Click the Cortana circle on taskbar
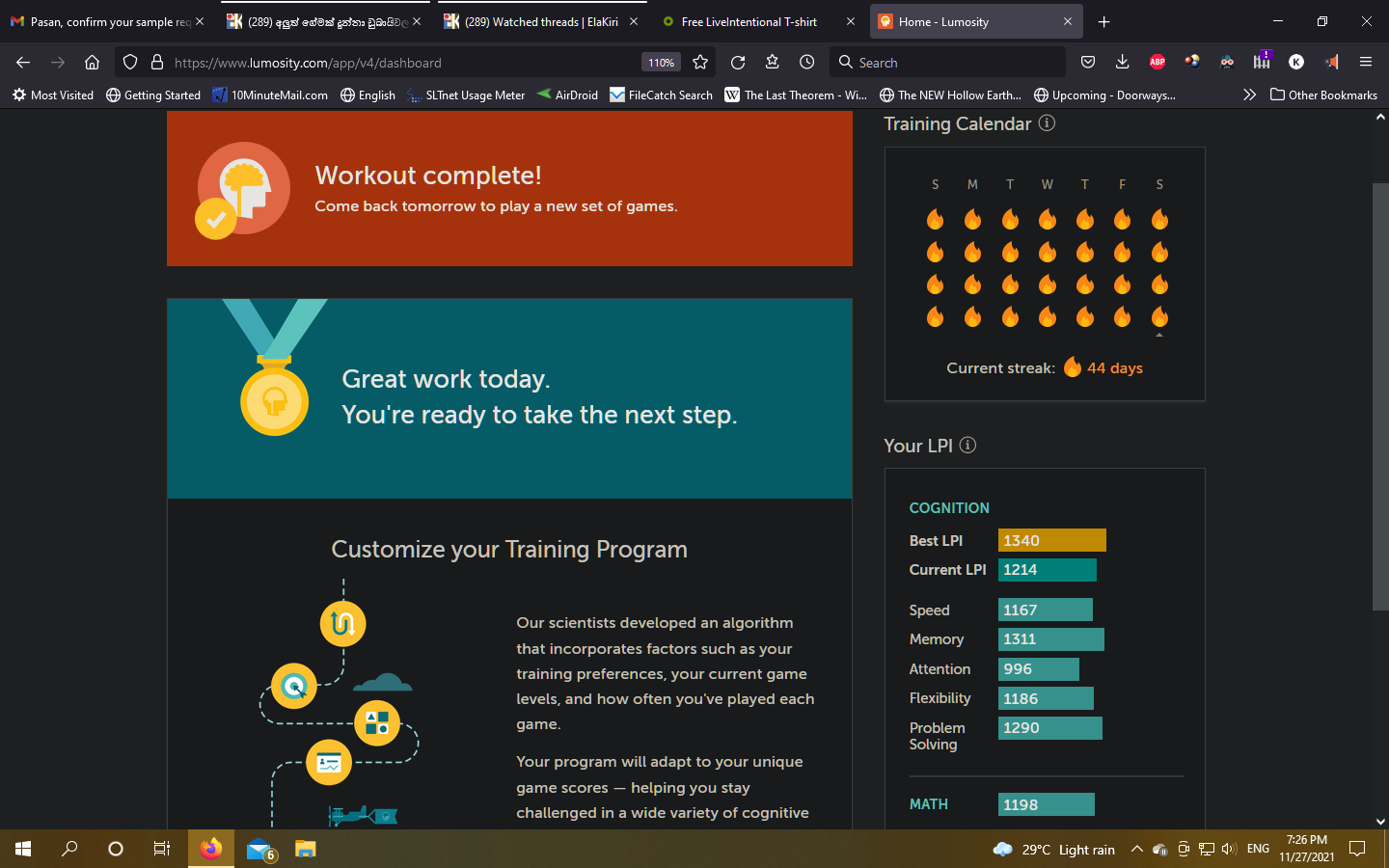 116,849
